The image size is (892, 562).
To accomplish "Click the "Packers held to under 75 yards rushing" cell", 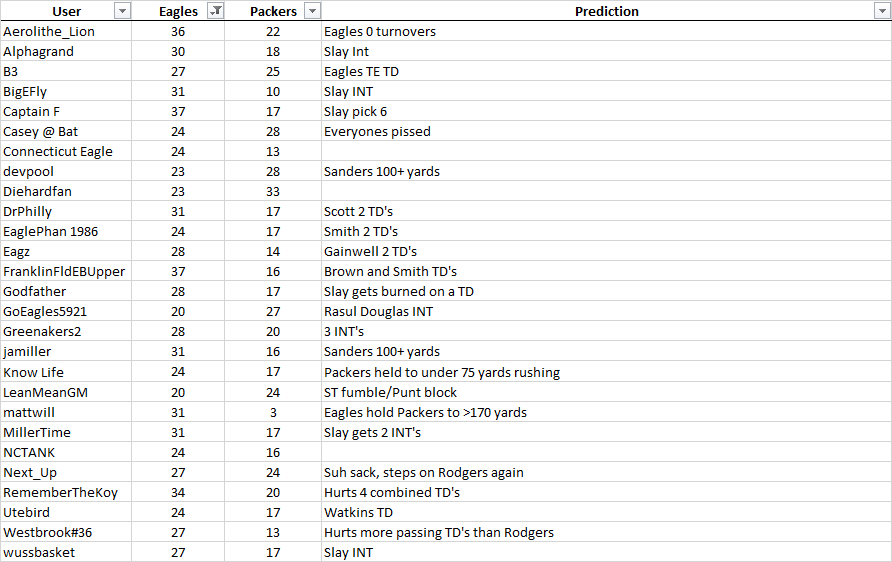I will coord(441,372).
